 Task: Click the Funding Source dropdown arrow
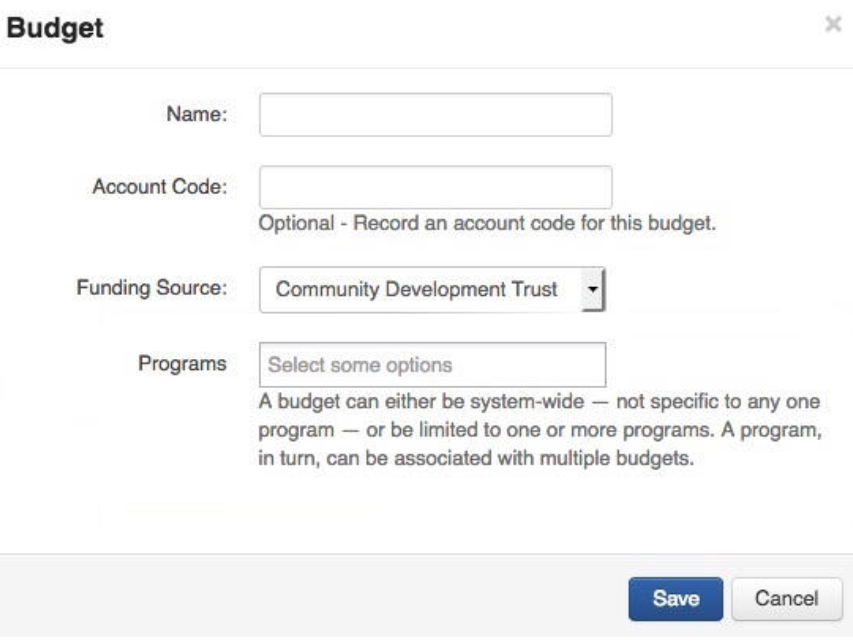(593, 289)
